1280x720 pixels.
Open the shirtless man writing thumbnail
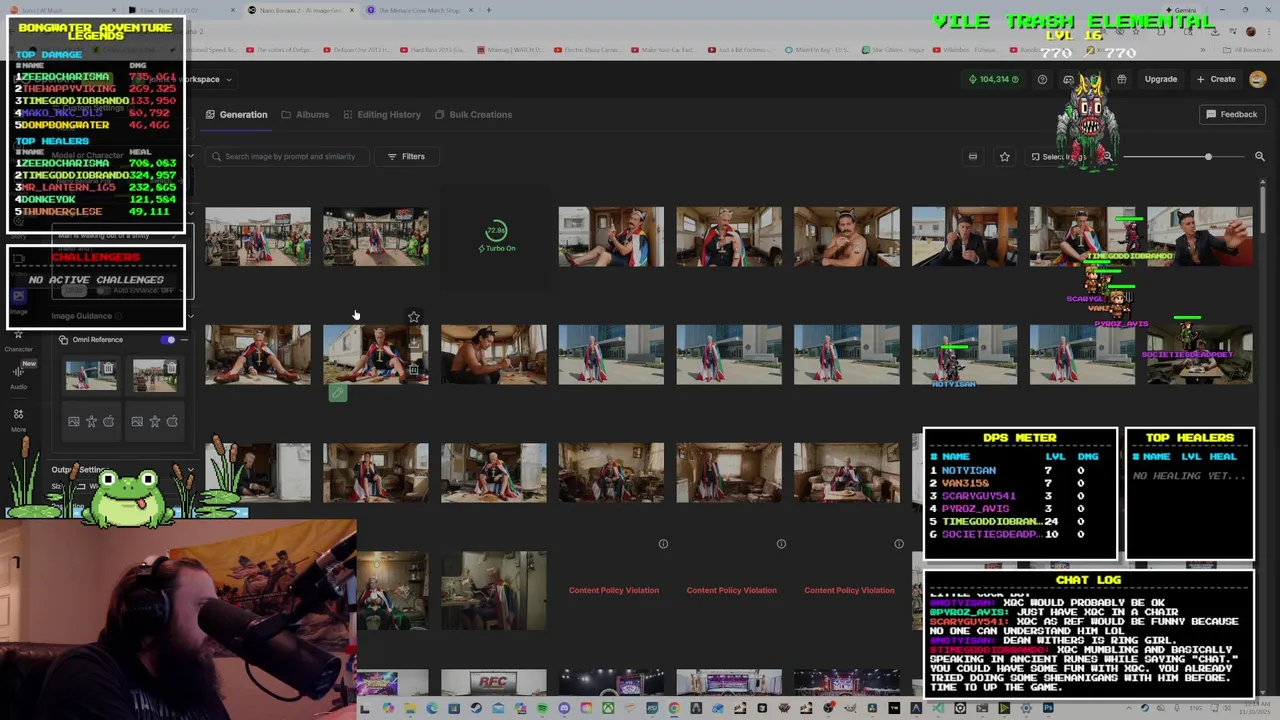coord(494,354)
